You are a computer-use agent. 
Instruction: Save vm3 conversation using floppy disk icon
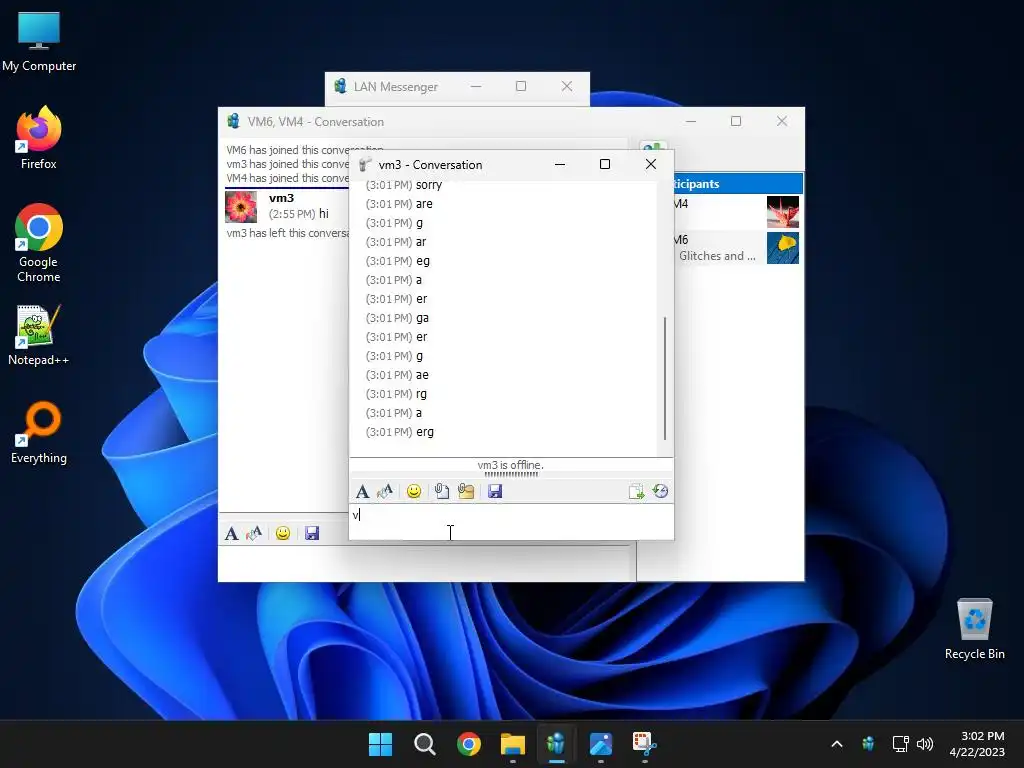point(495,491)
